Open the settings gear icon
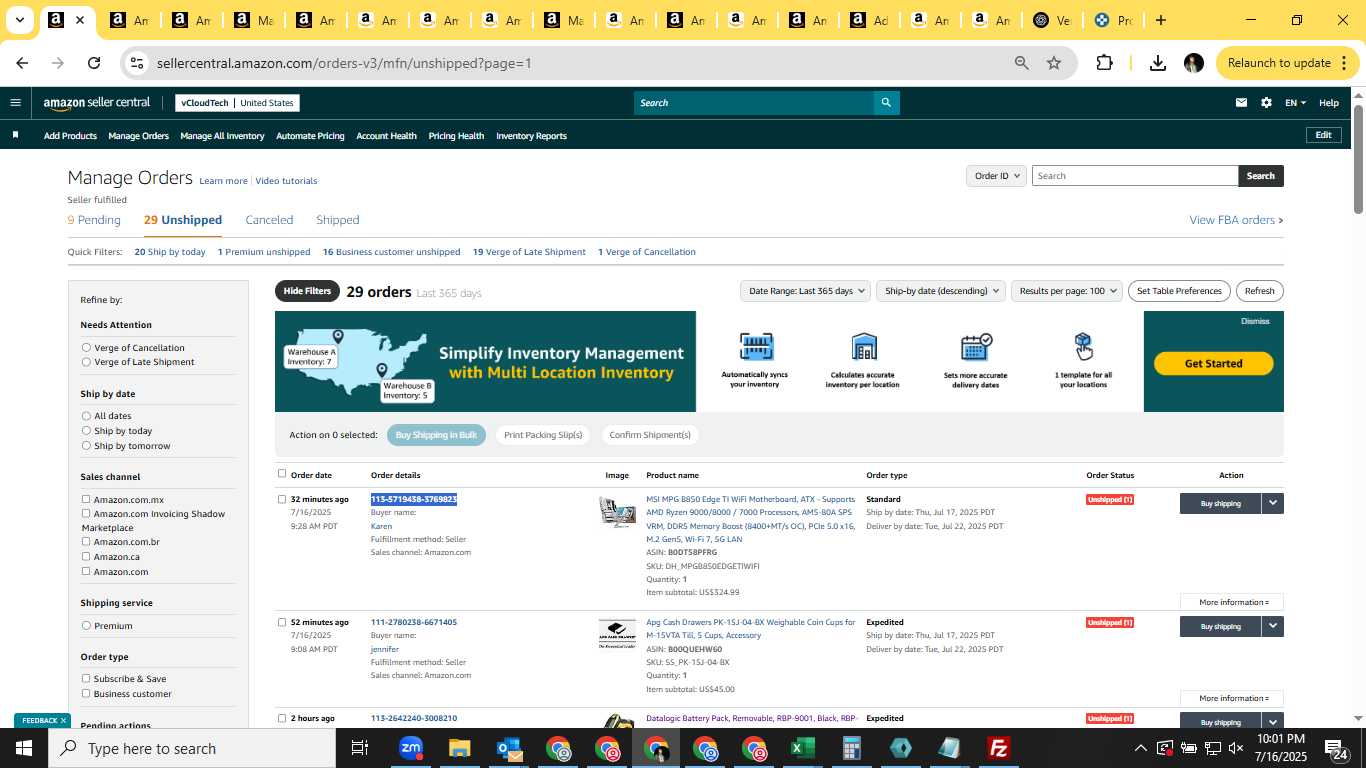The width and height of the screenshot is (1366, 768). pyautogui.click(x=1266, y=103)
